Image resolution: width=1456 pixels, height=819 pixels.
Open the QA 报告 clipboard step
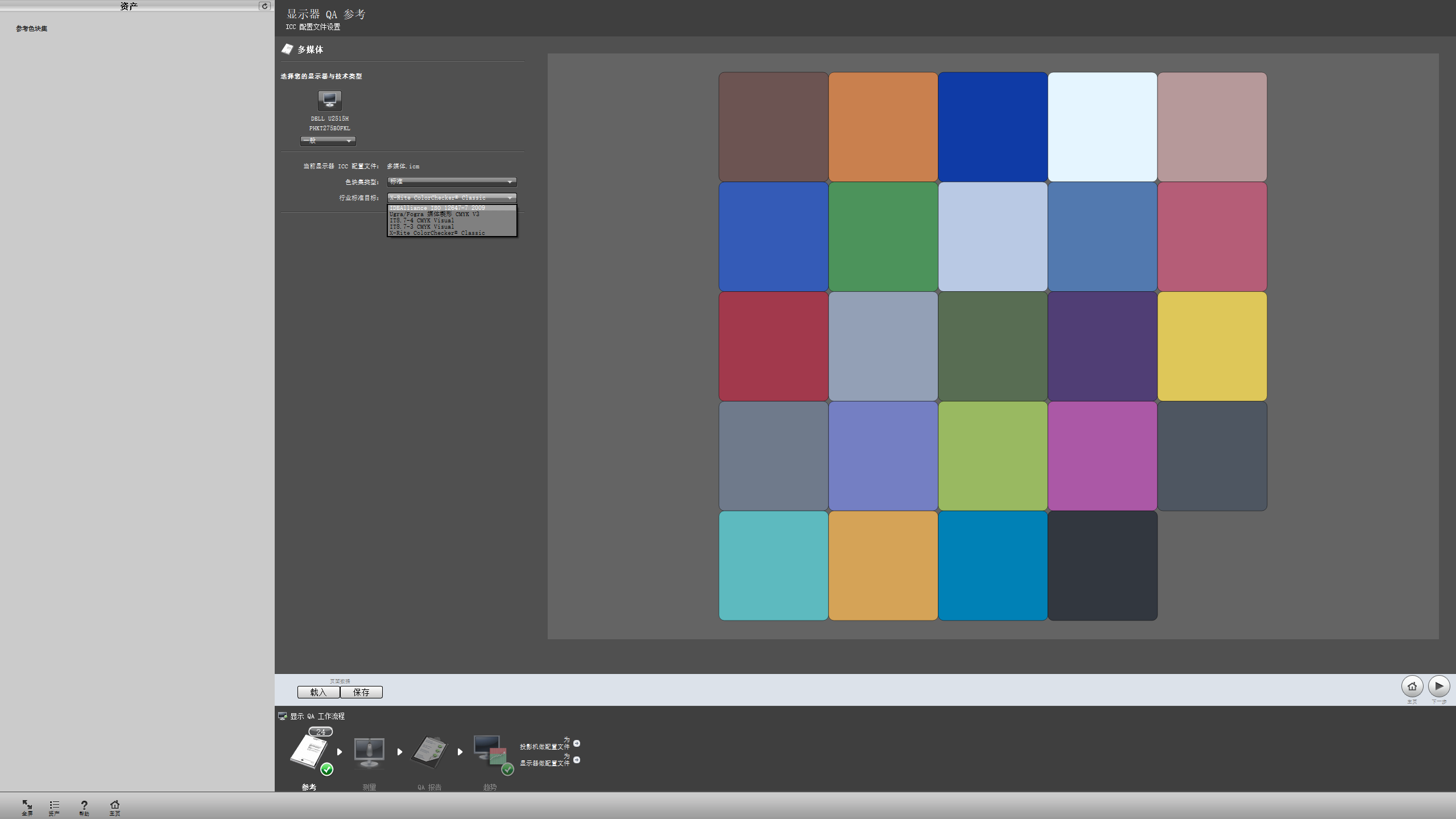point(429,752)
